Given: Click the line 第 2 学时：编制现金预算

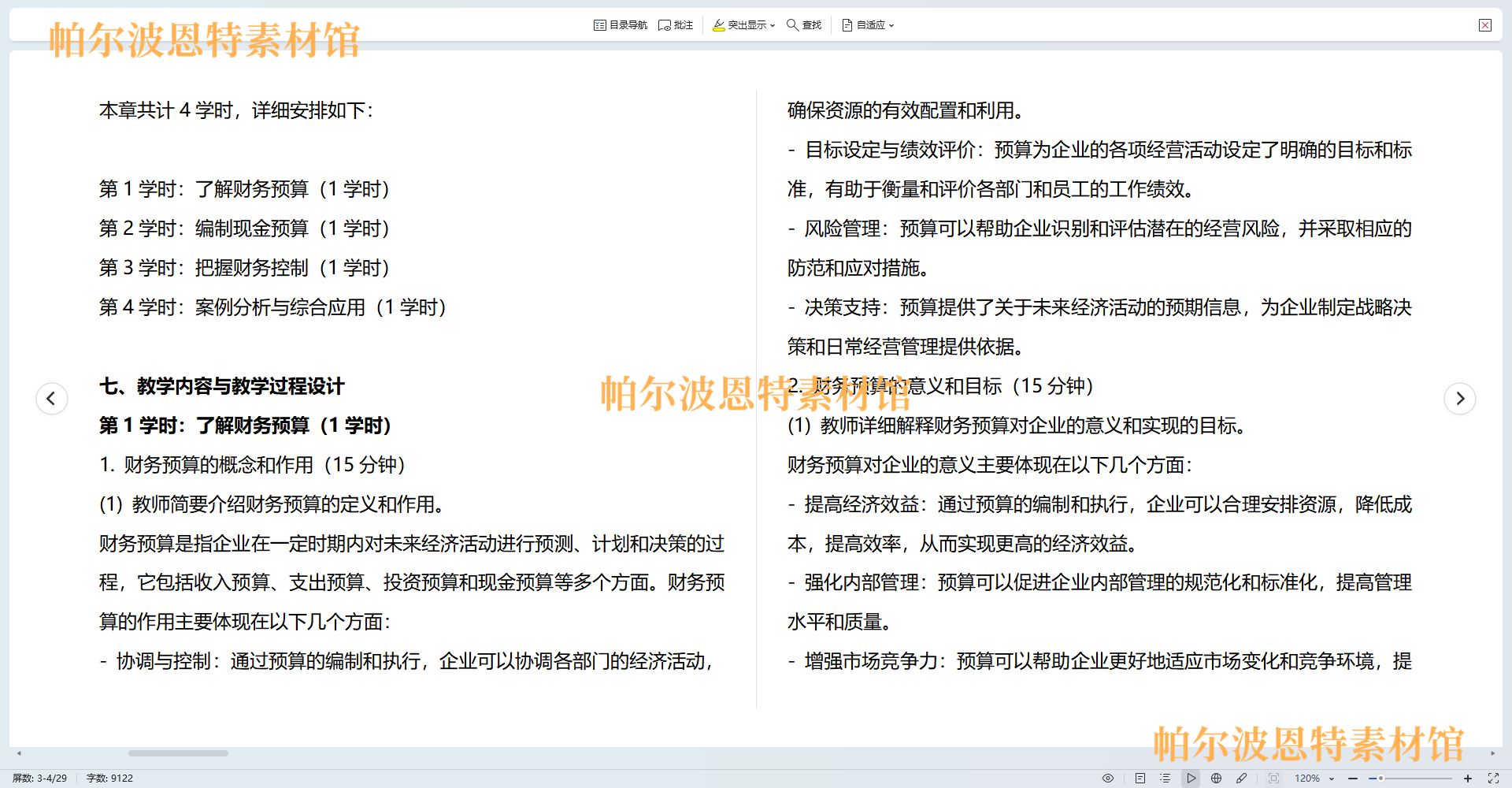Looking at the screenshot, I should [245, 229].
